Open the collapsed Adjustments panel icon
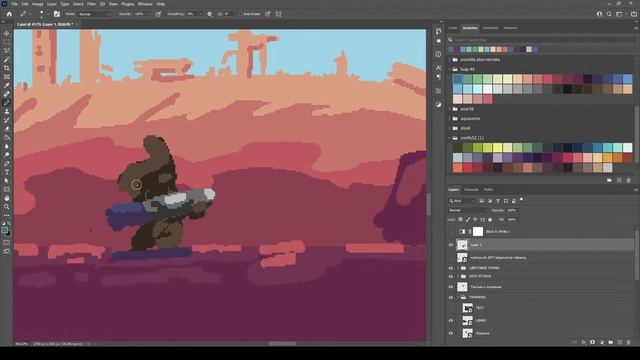 point(438,105)
